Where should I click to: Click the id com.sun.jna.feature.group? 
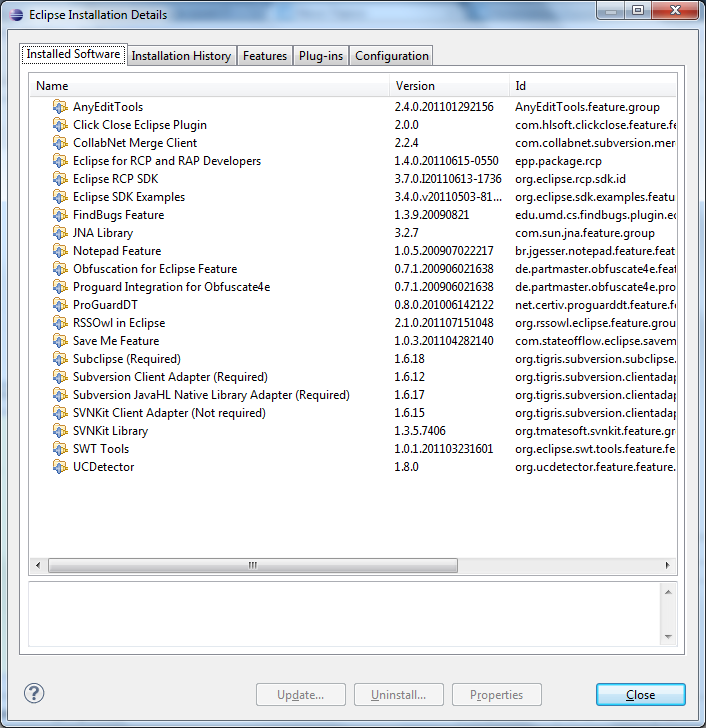click(585, 233)
